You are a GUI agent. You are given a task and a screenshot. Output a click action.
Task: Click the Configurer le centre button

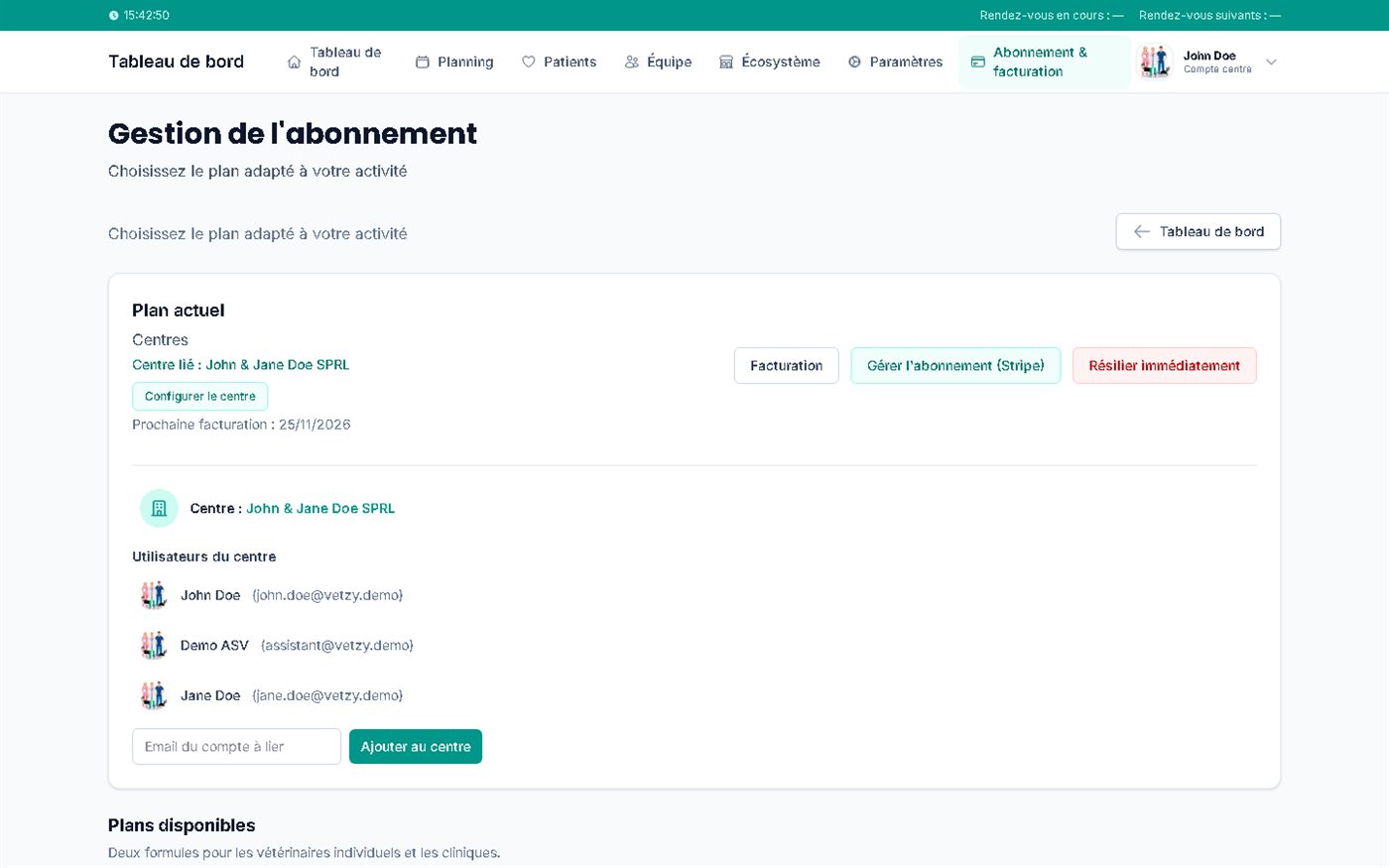click(200, 396)
